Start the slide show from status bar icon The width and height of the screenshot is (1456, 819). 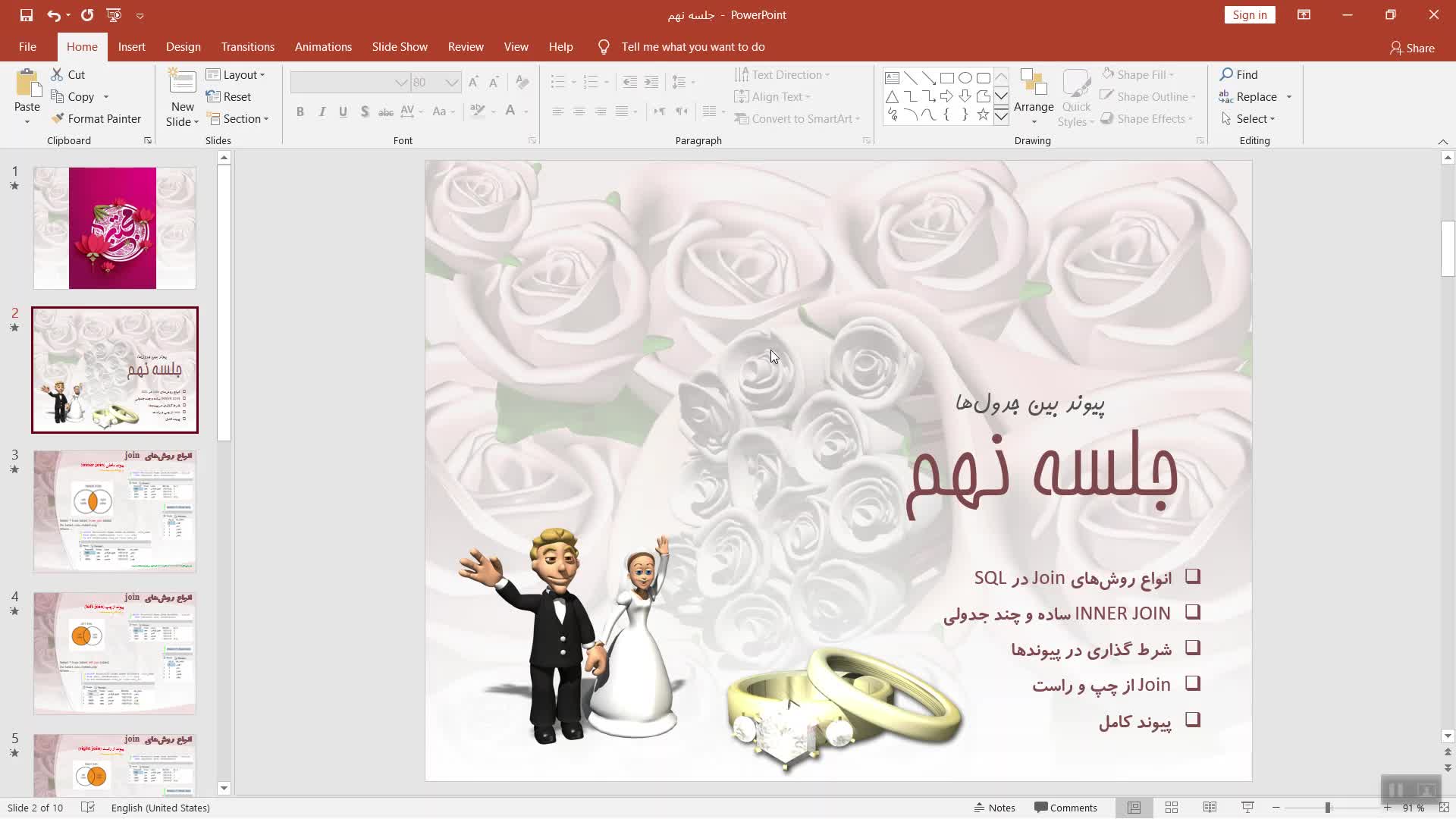pyautogui.click(x=1247, y=808)
